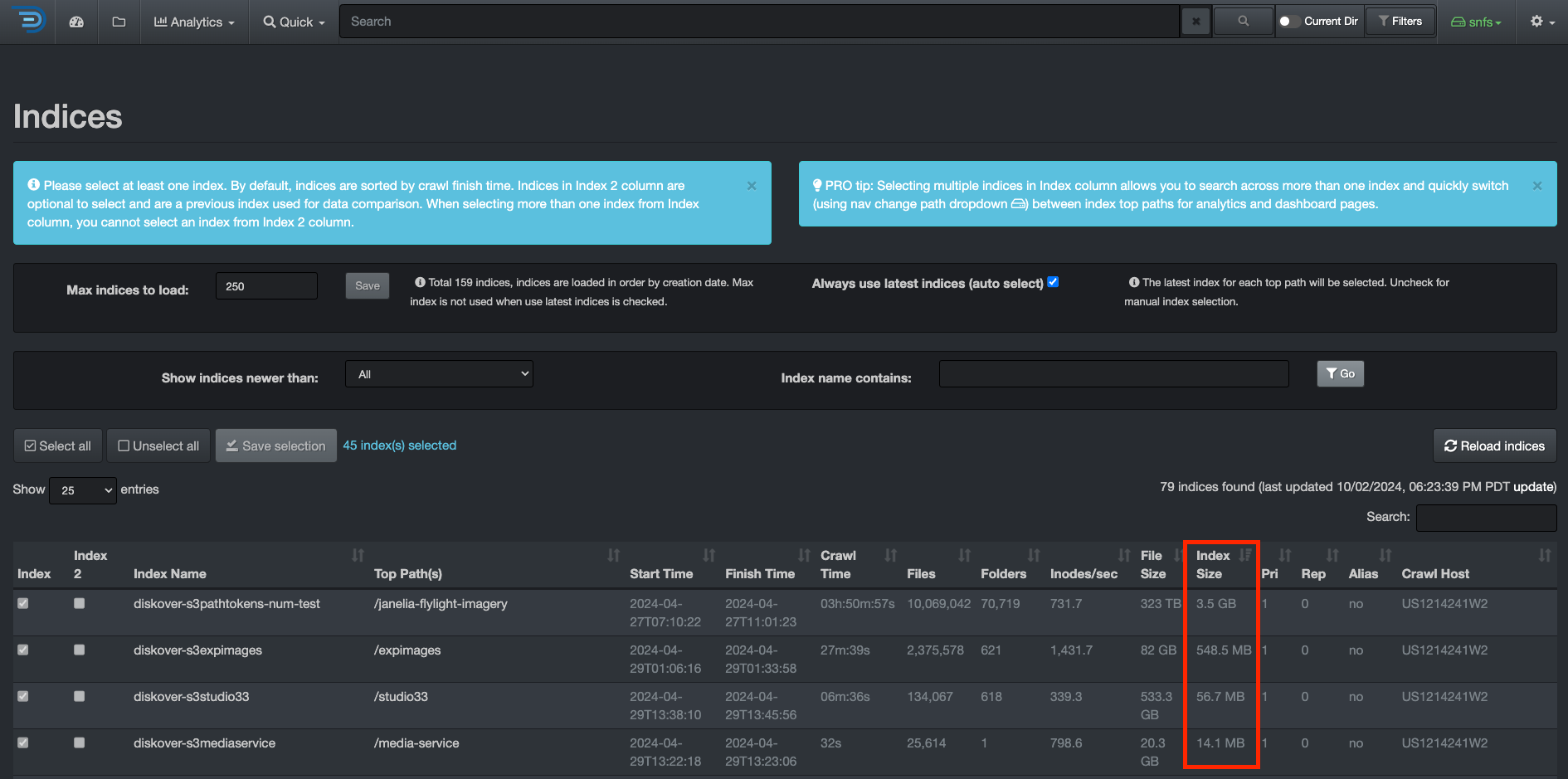Screen dimensions: 1568x779
Task: Click the Diskover logo icon
Action: pos(27,21)
